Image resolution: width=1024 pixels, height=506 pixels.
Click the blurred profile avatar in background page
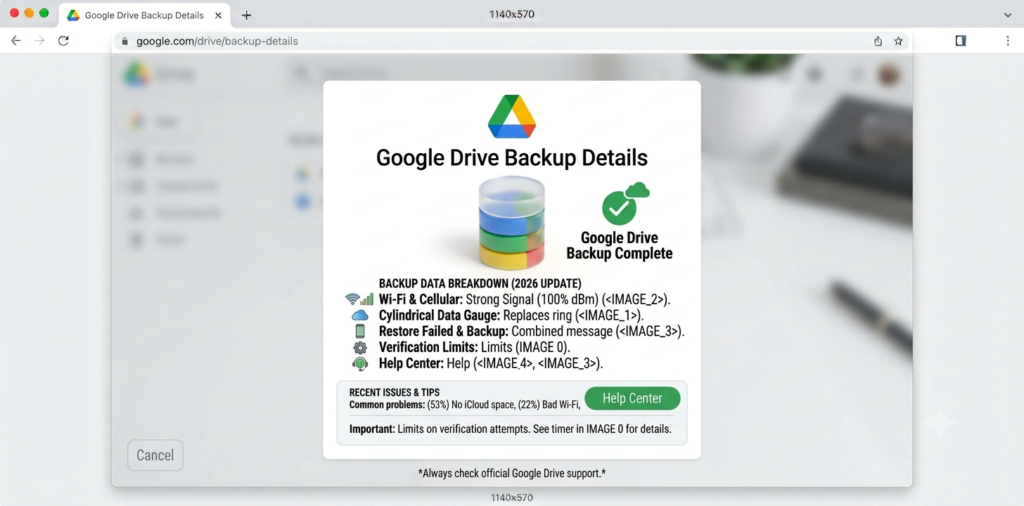tap(889, 74)
